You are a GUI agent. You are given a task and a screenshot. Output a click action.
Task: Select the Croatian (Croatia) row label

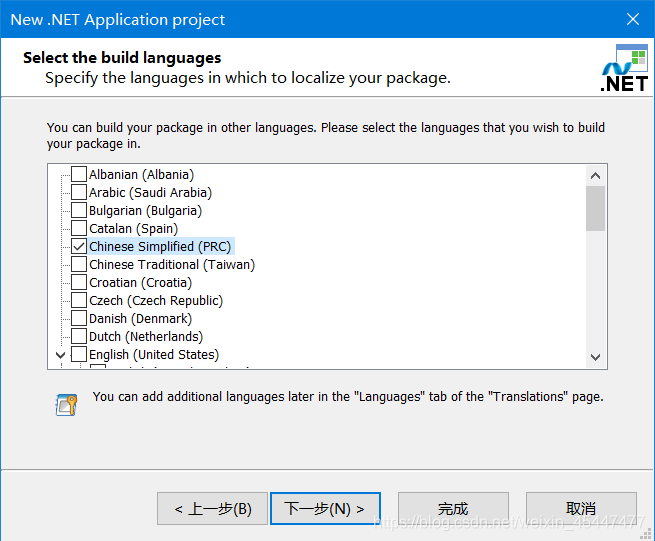point(140,282)
